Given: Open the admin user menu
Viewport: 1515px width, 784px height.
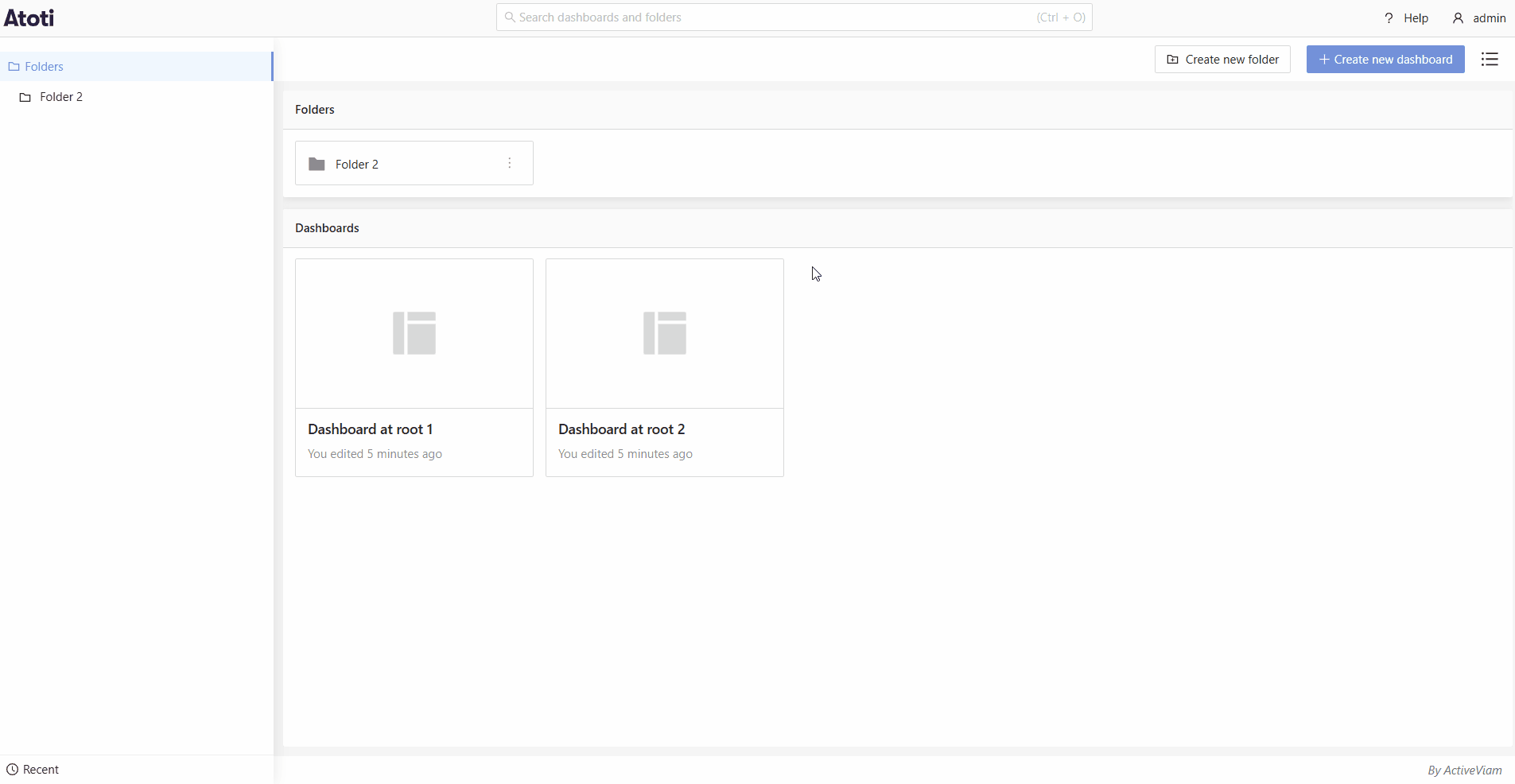Looking at the screenshot, I should coord(1479,18).
